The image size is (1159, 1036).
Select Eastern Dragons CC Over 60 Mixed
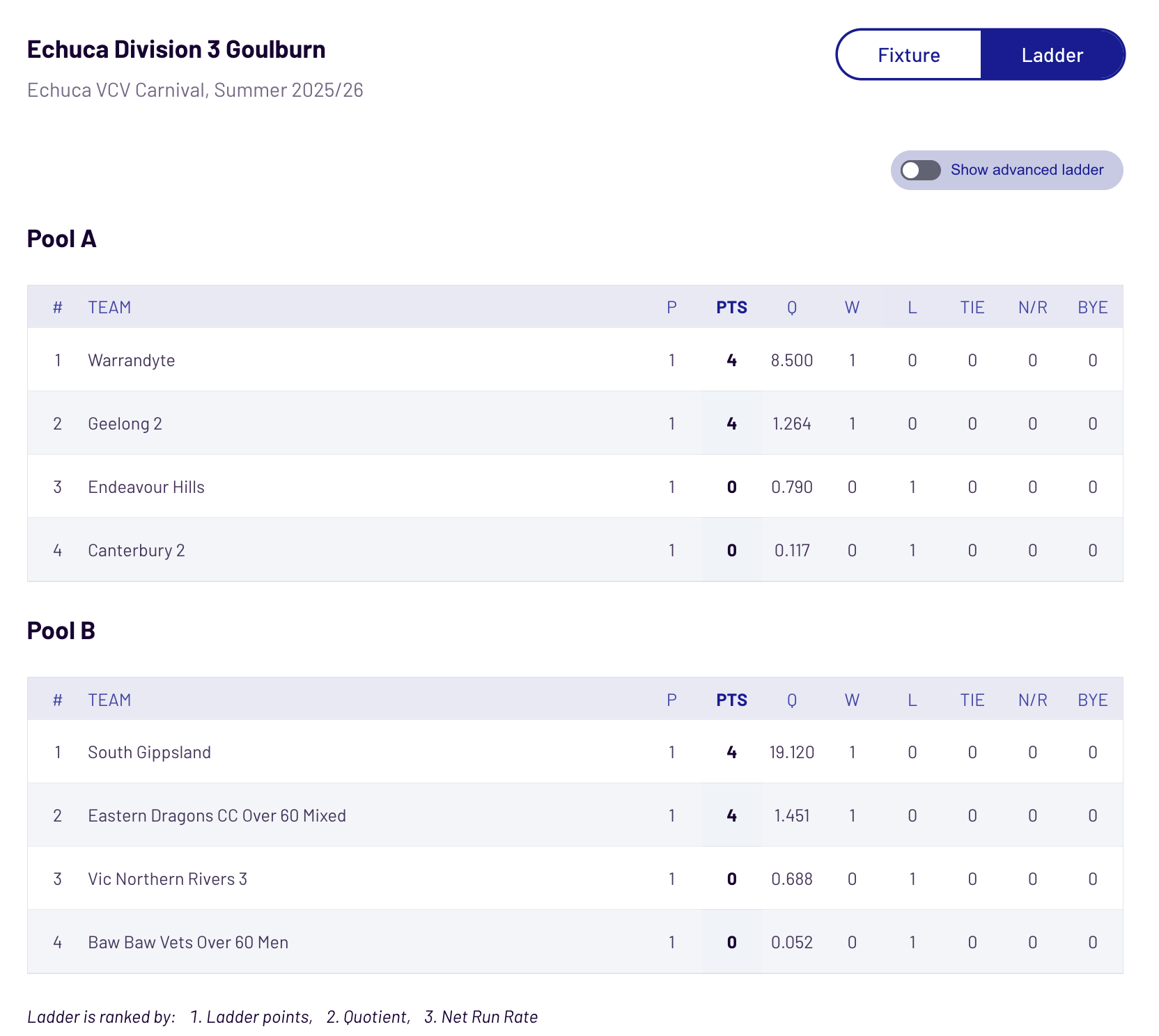tap(217, 815)
